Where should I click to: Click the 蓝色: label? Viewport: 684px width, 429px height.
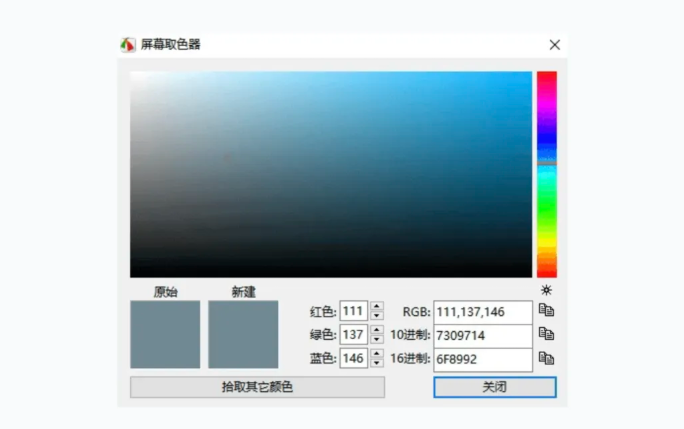(323, 359)
